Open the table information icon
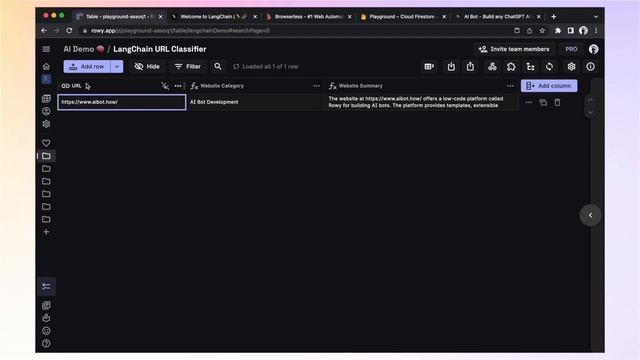Screen dimensions: 640x360 [x=591, y=67]
